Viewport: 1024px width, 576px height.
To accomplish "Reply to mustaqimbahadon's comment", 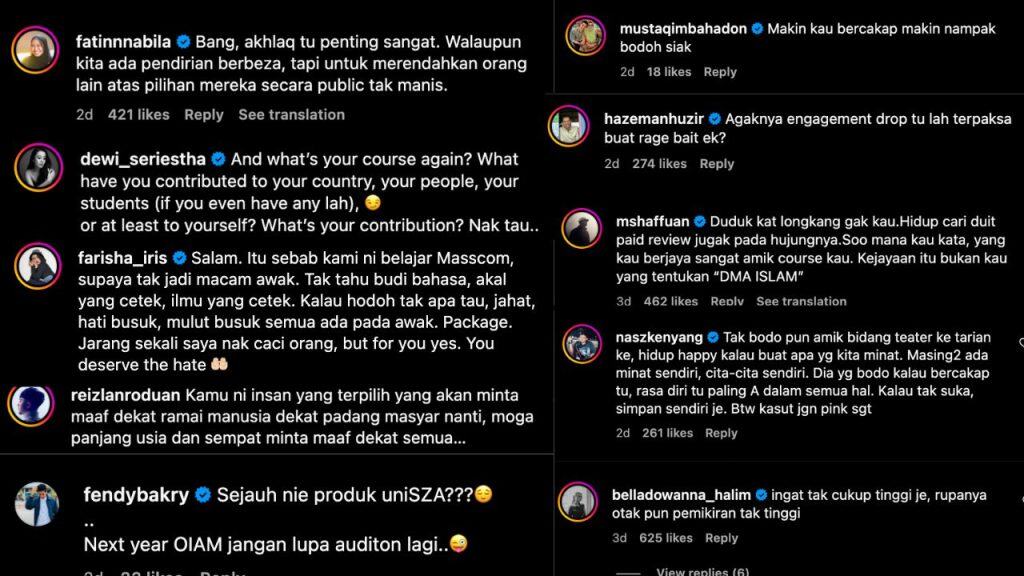I will tap(720, 72).
